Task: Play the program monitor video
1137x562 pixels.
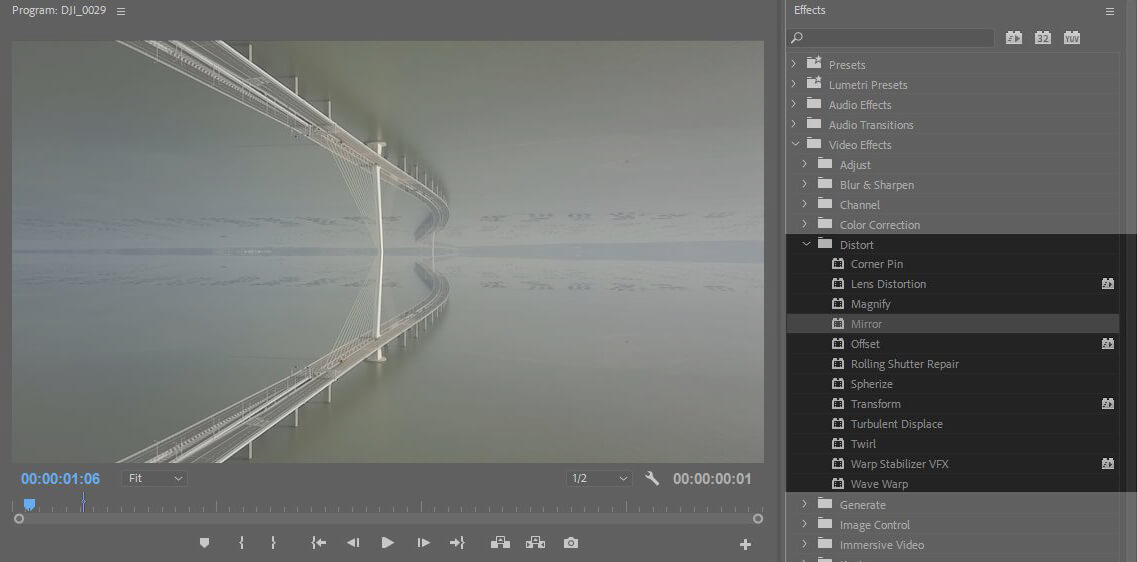Action: coord(388,542)
